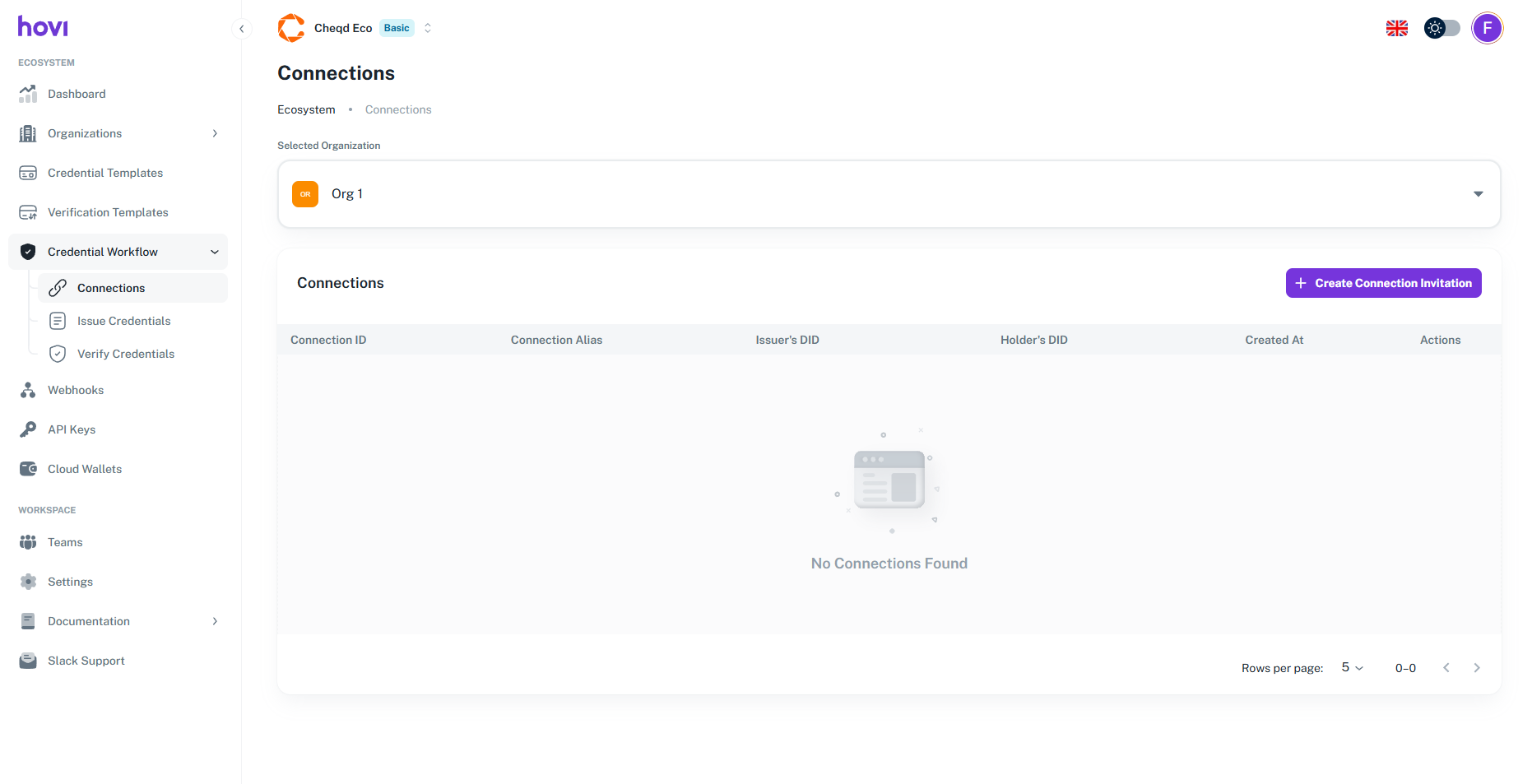Click the Slack Support icon

(28, 661)
